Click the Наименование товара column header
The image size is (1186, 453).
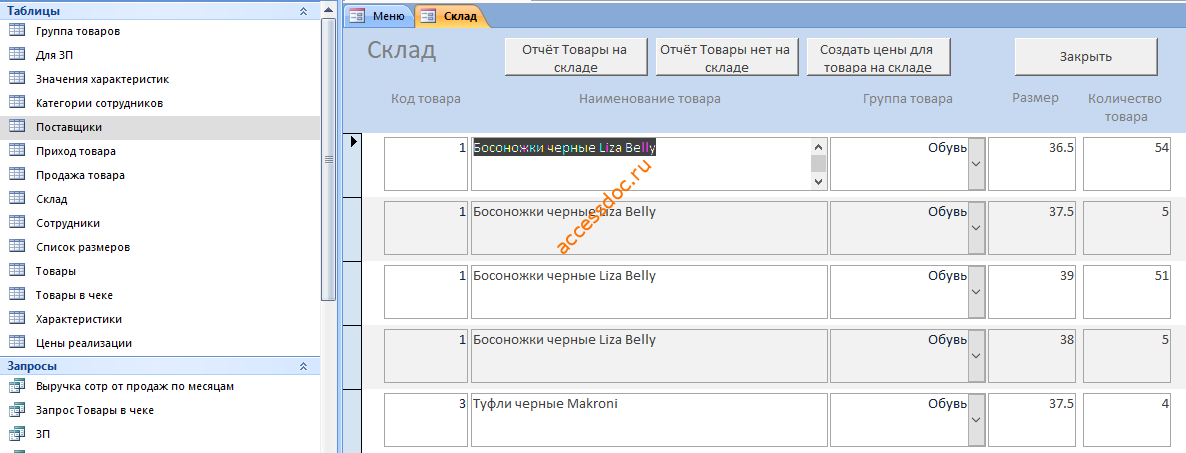pyautogui.click(x=650, y=98)
